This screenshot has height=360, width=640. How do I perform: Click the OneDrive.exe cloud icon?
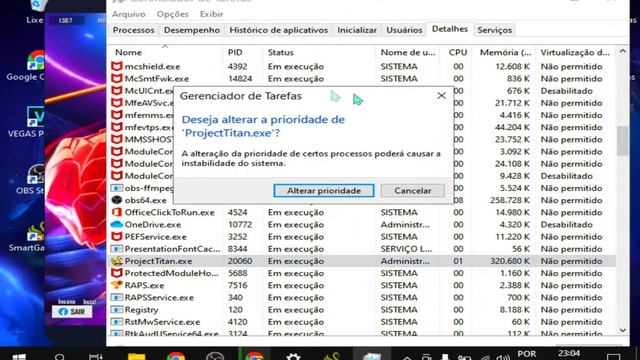117,224
